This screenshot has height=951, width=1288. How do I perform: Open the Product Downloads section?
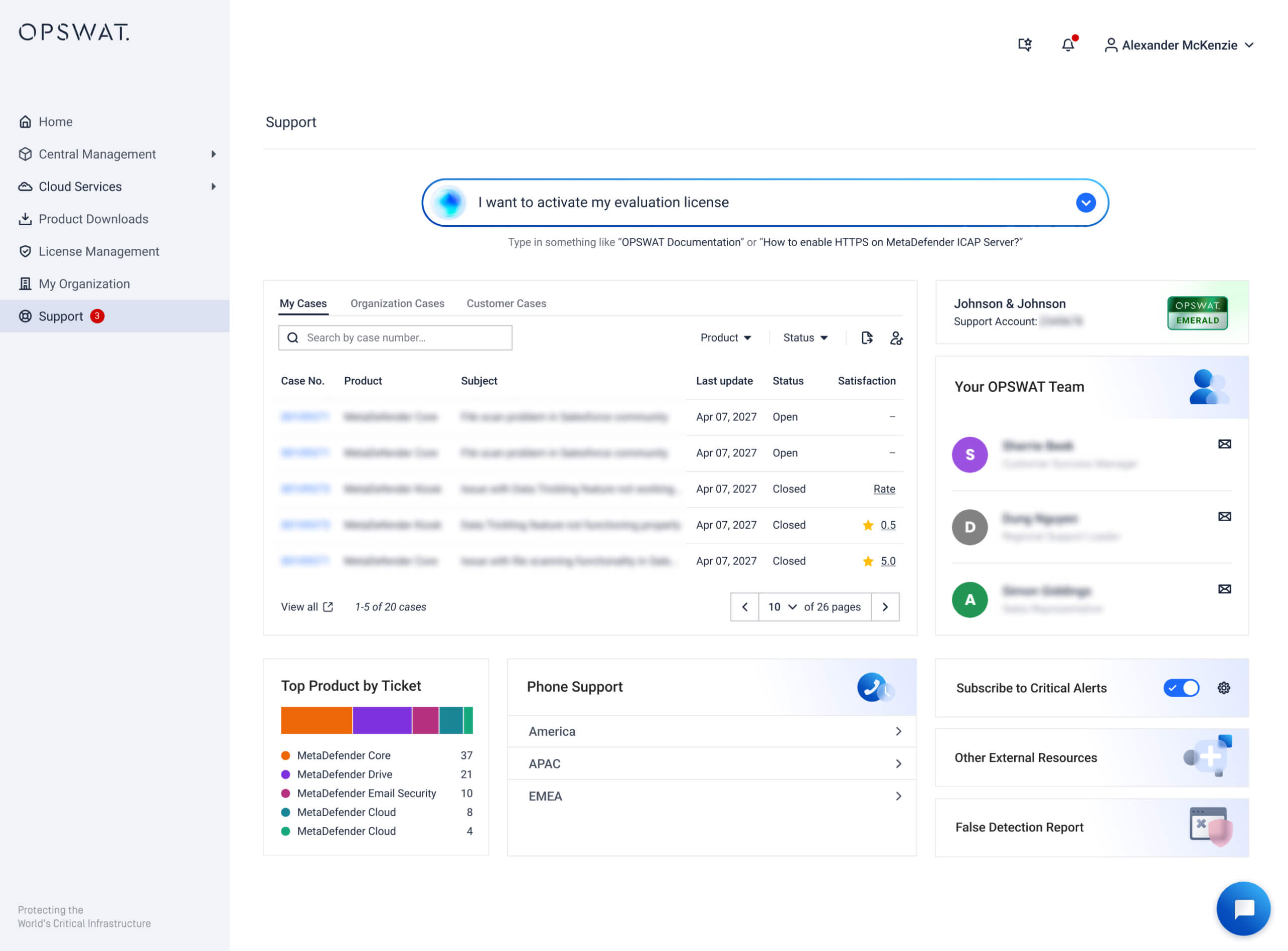coord(93,219)
